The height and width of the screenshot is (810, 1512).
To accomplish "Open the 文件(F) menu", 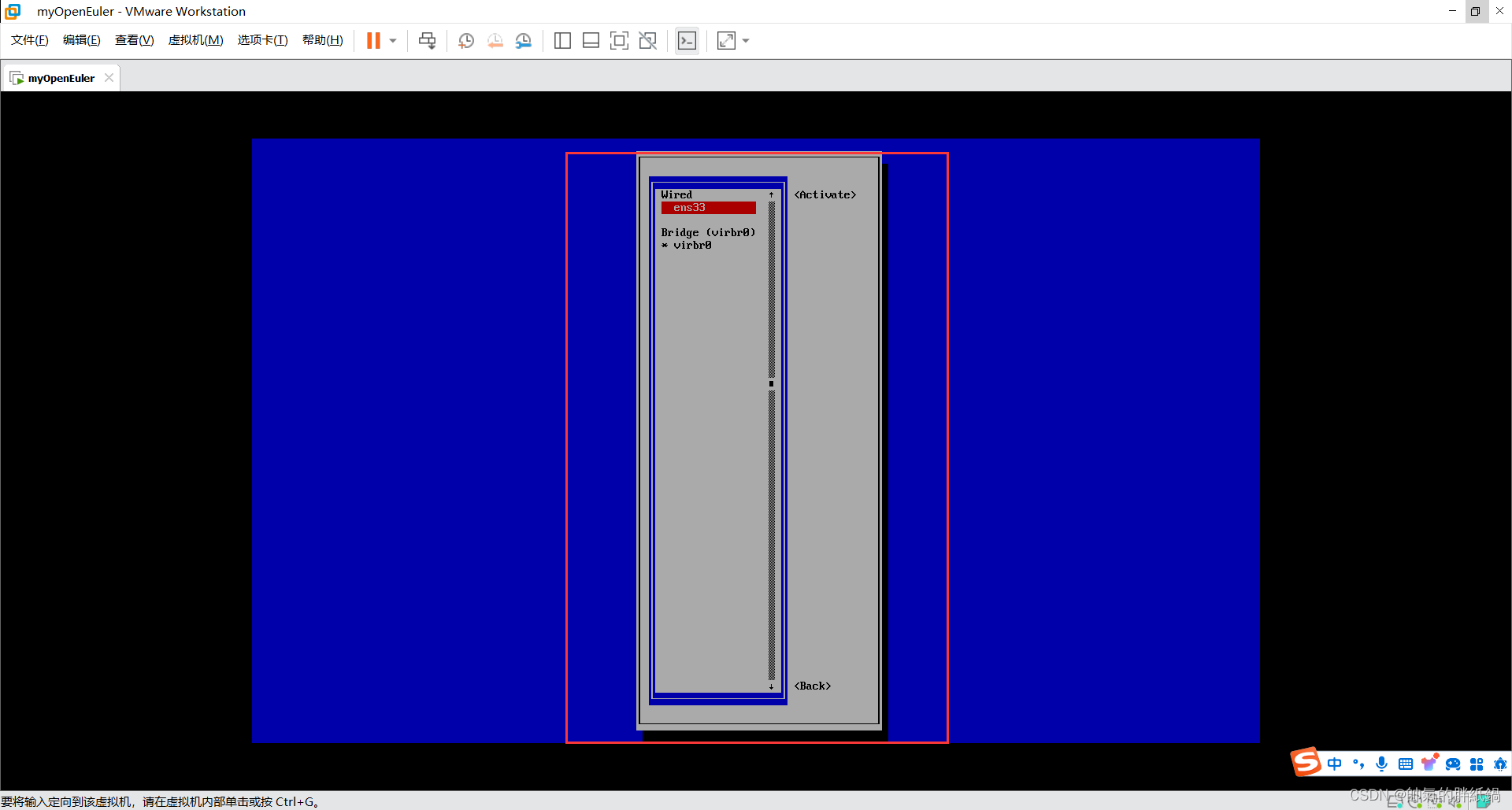I will click(x=30, y=40).
